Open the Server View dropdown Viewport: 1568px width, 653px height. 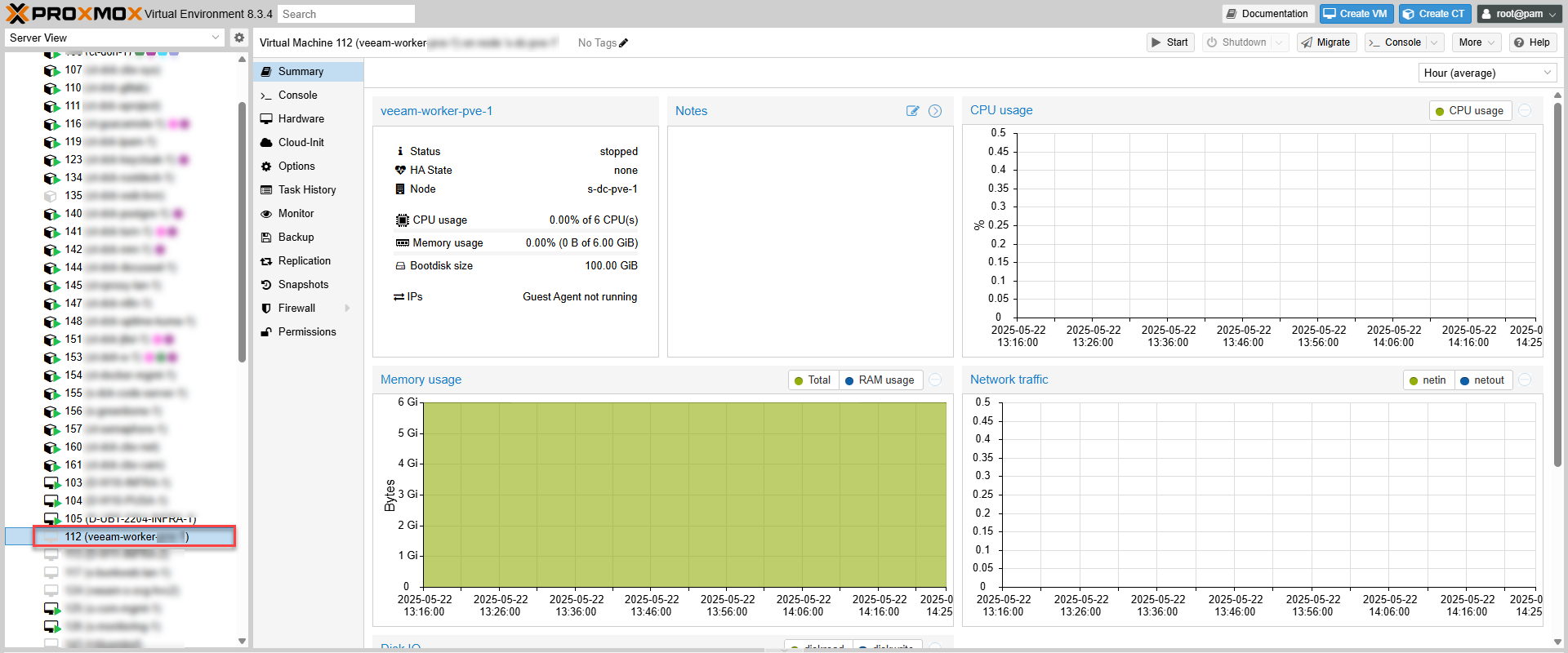(x=216, y=38)
